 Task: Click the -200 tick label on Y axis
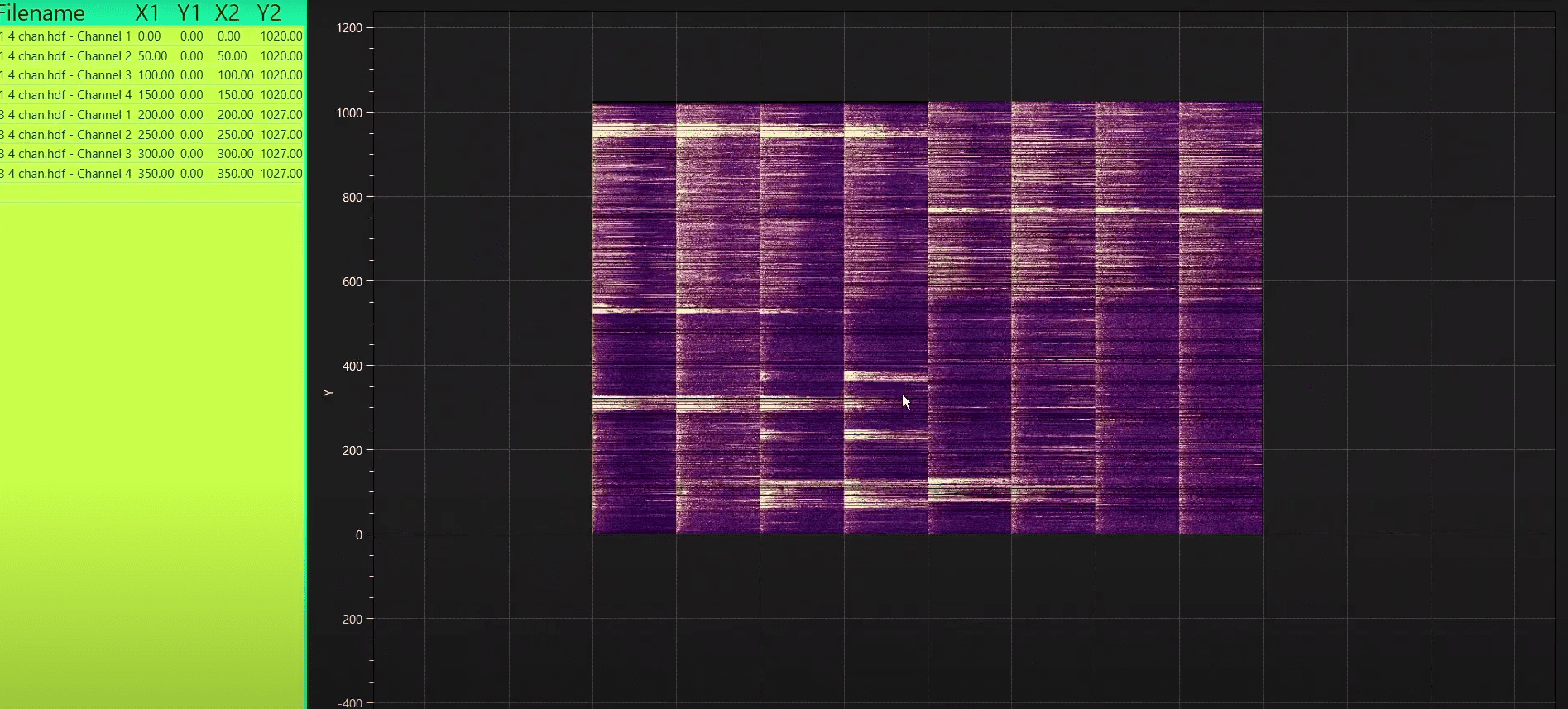tap(349, 620)
